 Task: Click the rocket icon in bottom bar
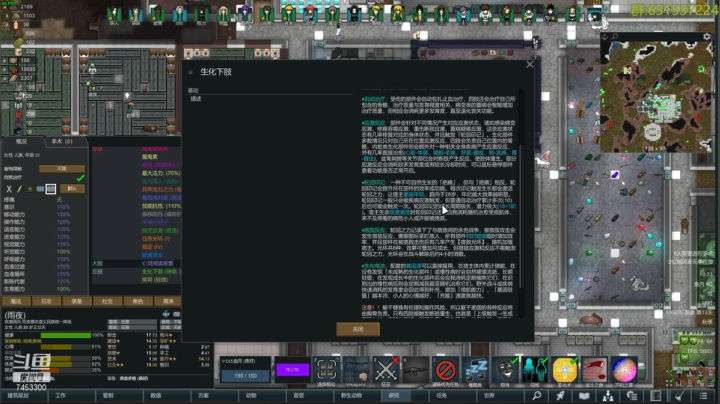[560, 396]
